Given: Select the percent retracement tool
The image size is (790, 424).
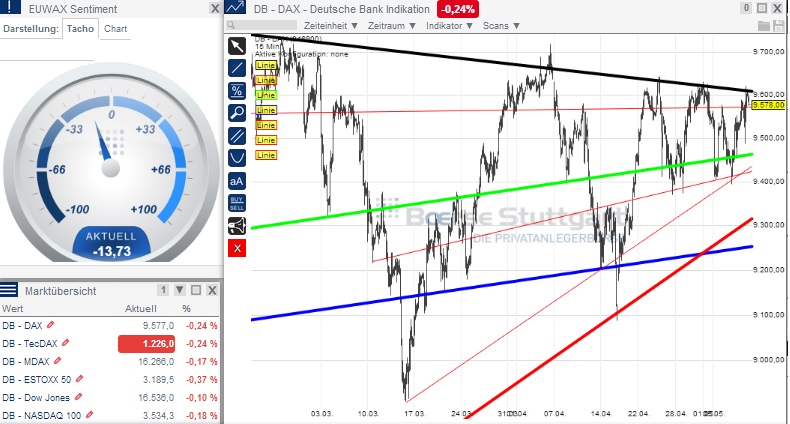Looking at the screenshot, I should [x=237, y=91].
